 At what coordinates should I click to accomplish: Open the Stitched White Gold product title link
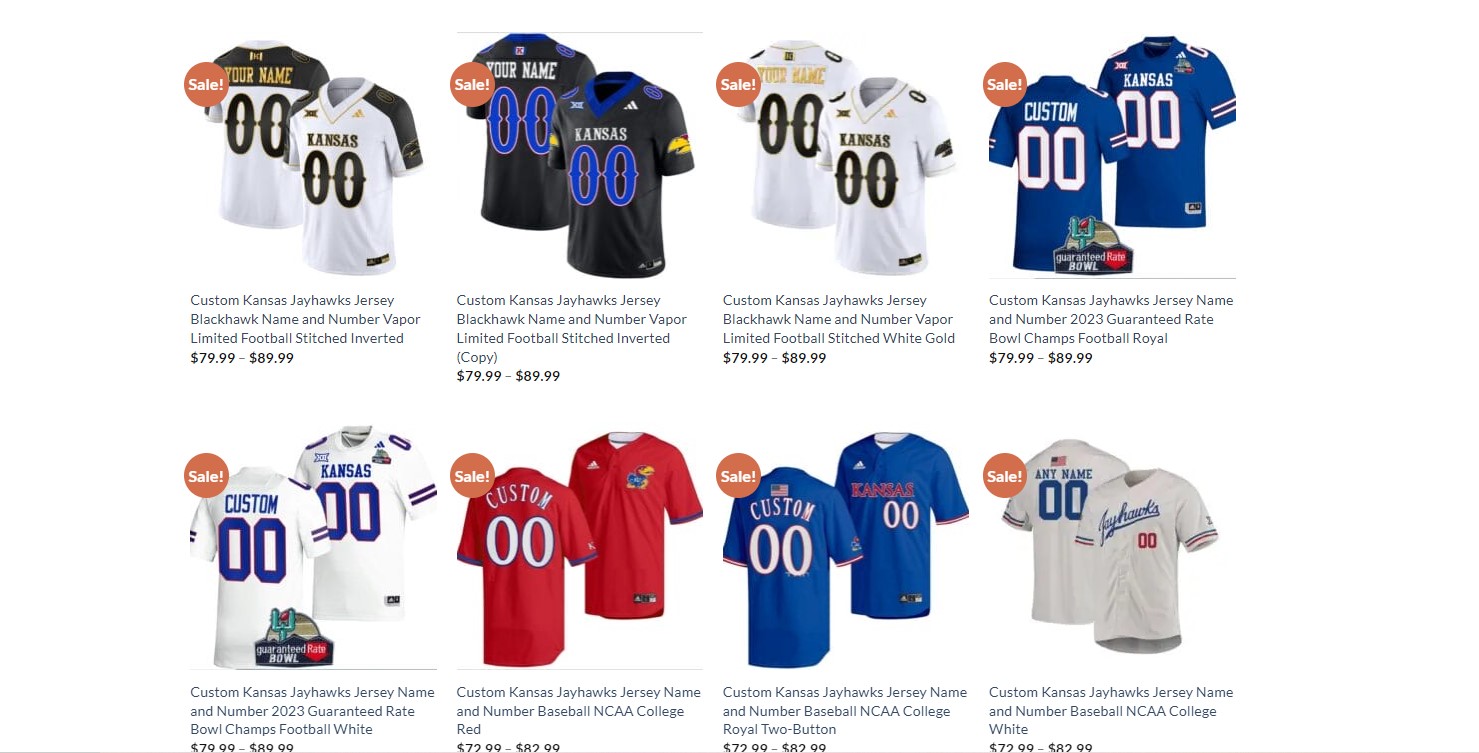pos(839,319)
